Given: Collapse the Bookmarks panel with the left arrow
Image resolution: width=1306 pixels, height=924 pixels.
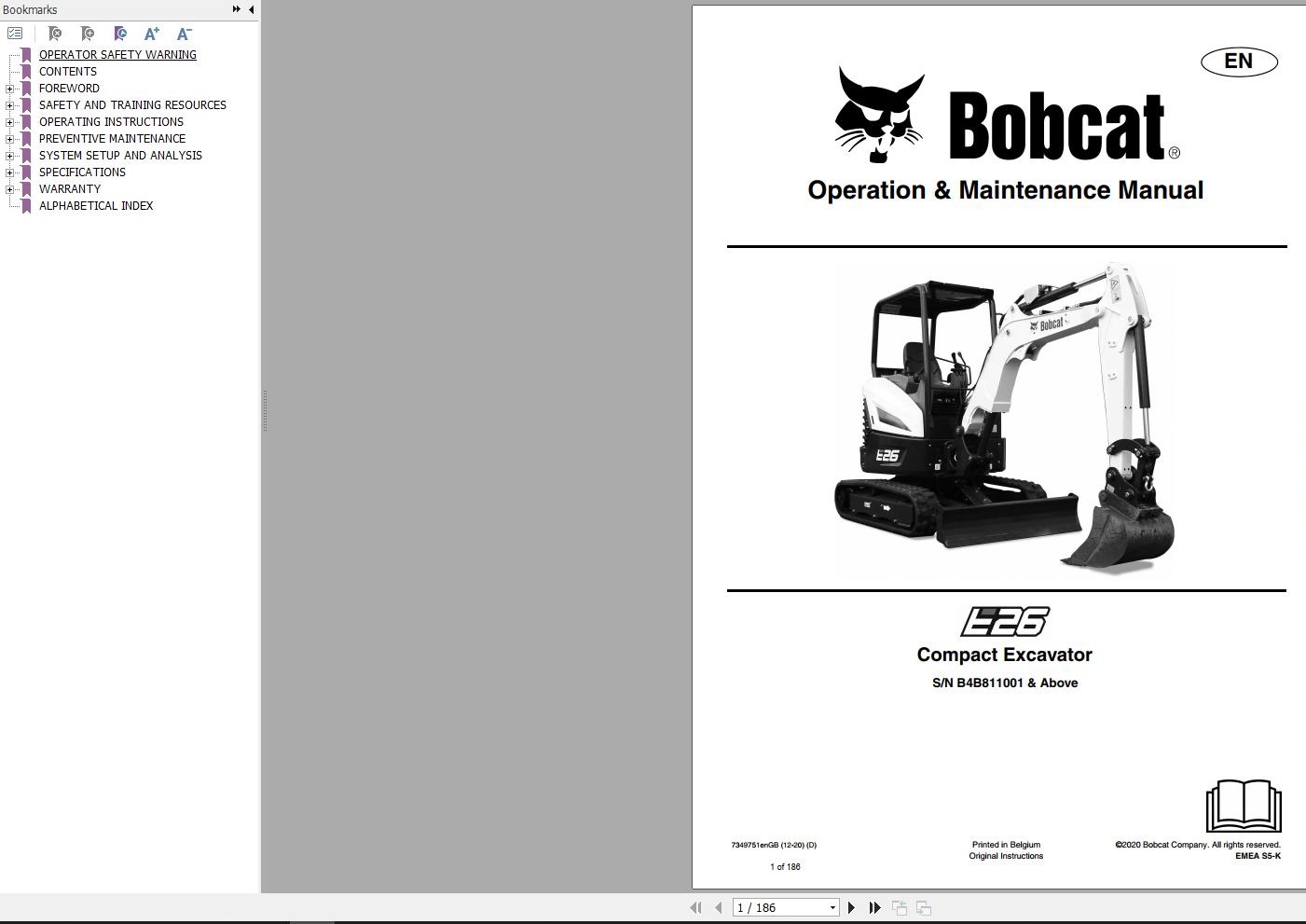Looking at the screenshot, I should tap(252, 9).
